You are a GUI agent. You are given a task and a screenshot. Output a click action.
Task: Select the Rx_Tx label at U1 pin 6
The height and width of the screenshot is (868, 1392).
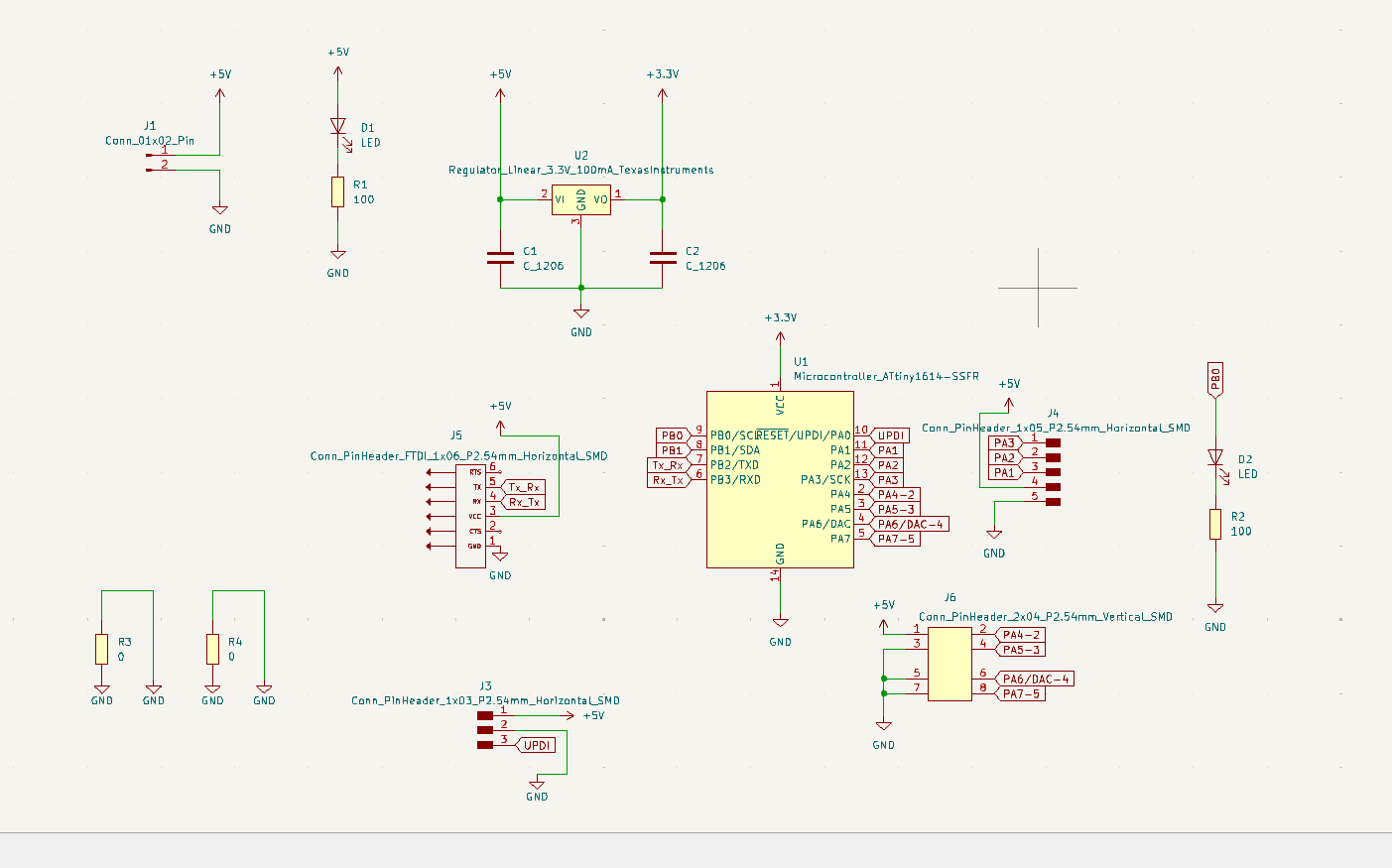[669, 480]
